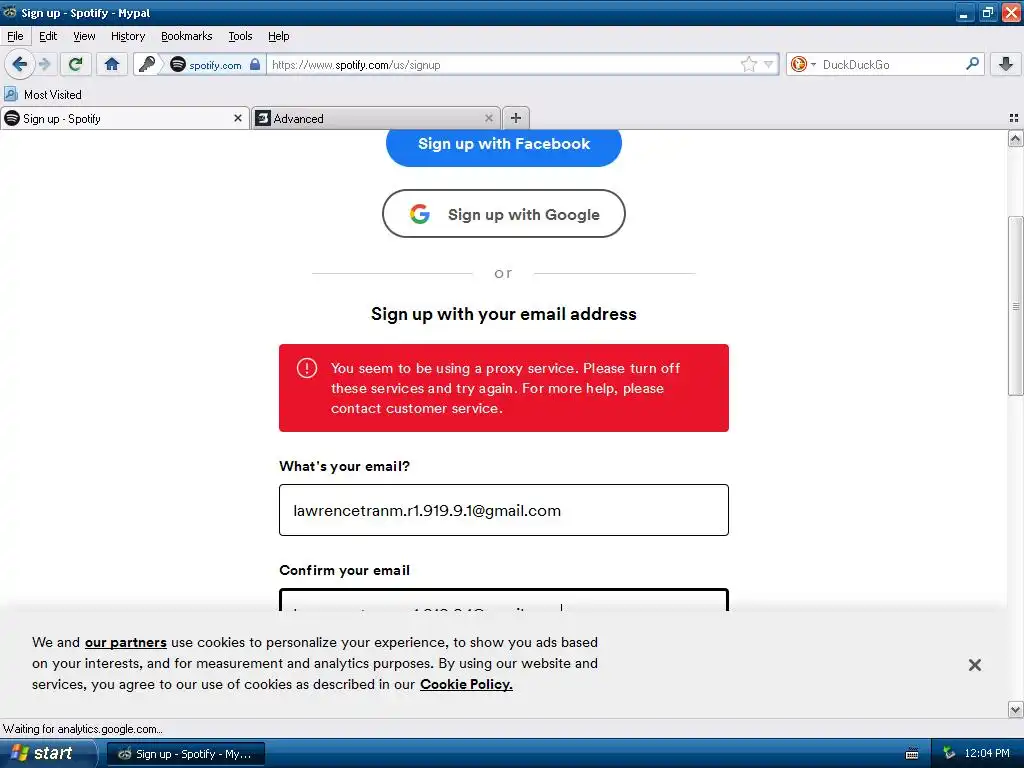Select the Sign up - Spotify tab
The width and height of the screenshot is (1024, 768).
pyautogui.click(x=125, y=118)
